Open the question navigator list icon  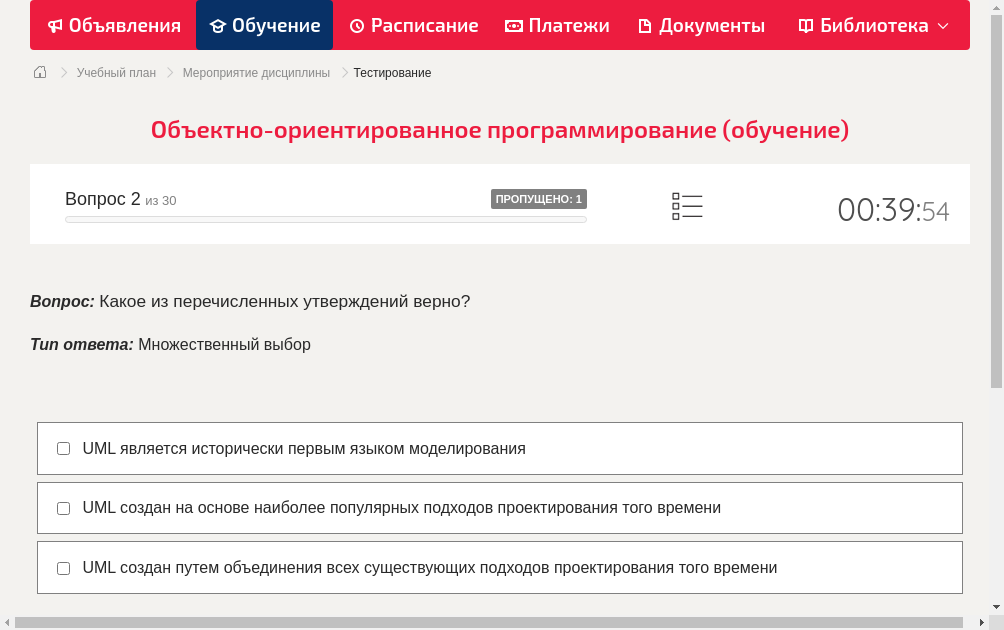pyautogui.click(x=687, y=206)
